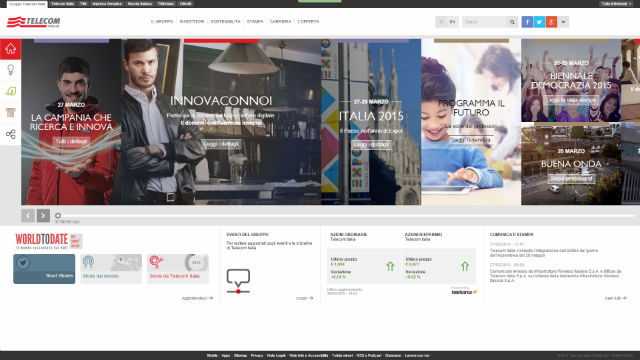Switch language to EN
This screenshot has height=360, width=640.
coord(452,22)
